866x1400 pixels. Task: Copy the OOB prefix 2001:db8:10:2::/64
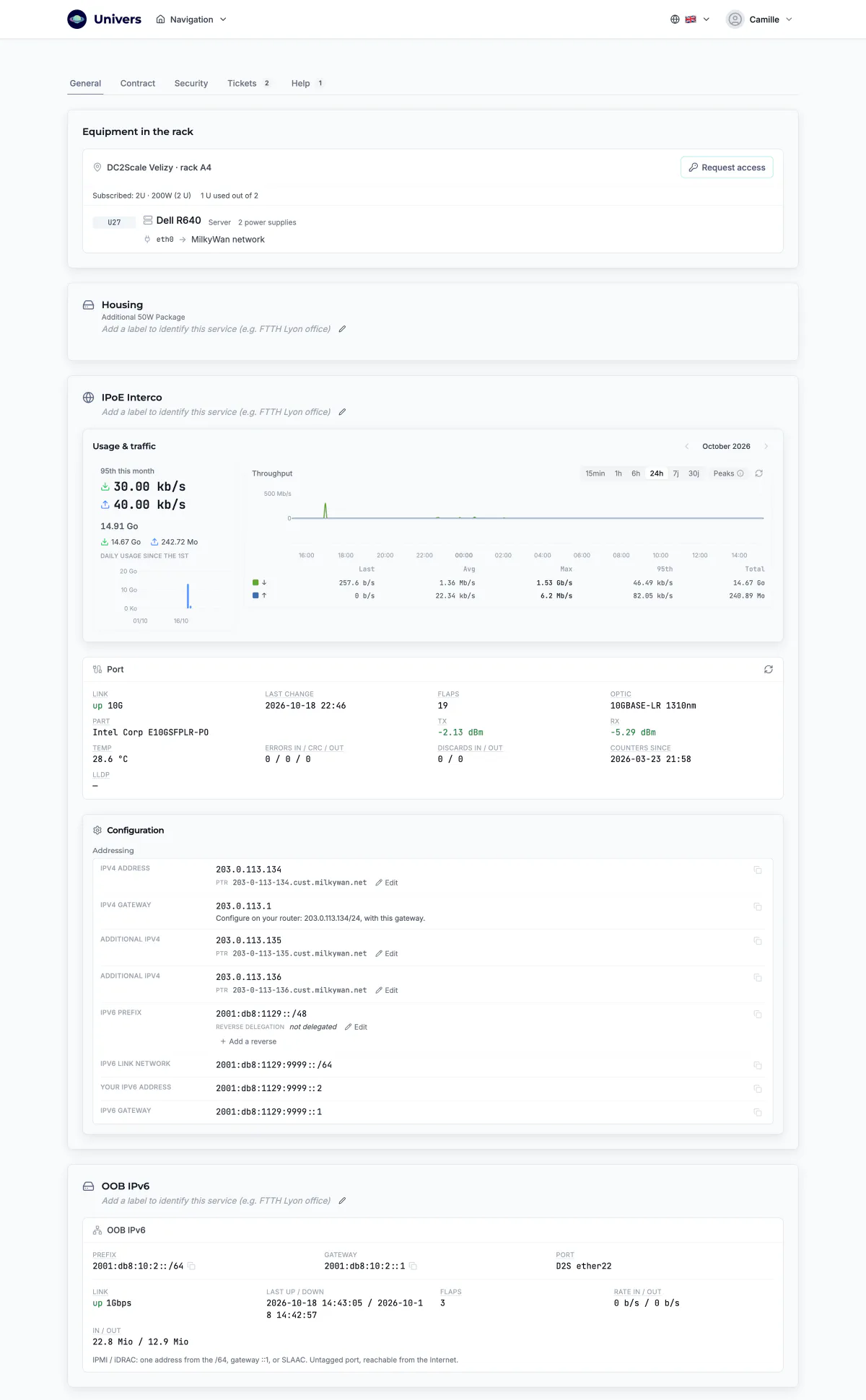[192, 1266]
